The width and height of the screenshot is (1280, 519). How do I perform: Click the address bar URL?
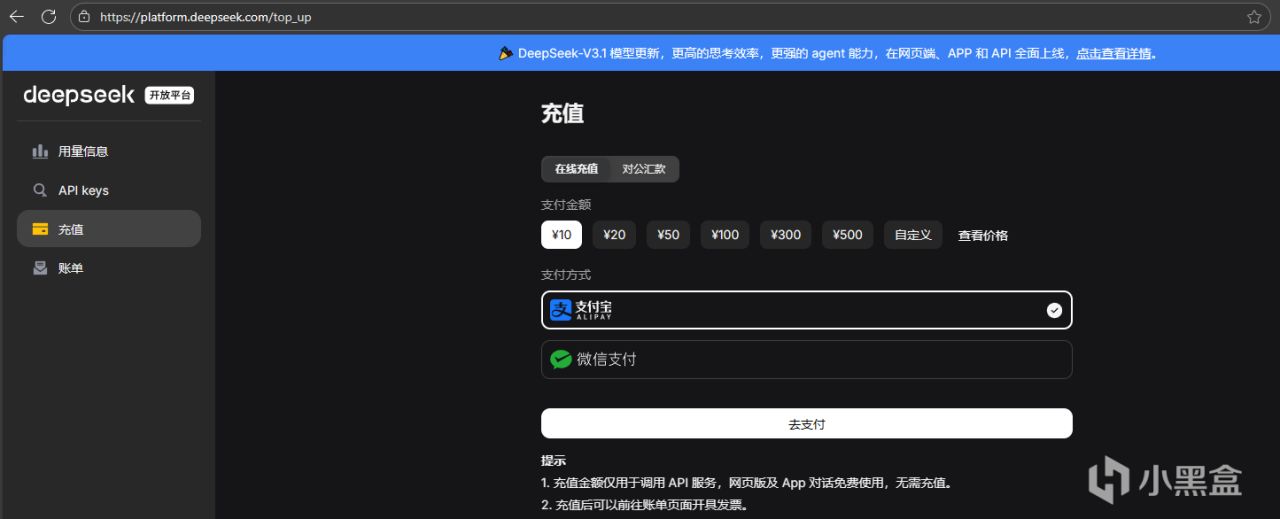click(205, 17)
